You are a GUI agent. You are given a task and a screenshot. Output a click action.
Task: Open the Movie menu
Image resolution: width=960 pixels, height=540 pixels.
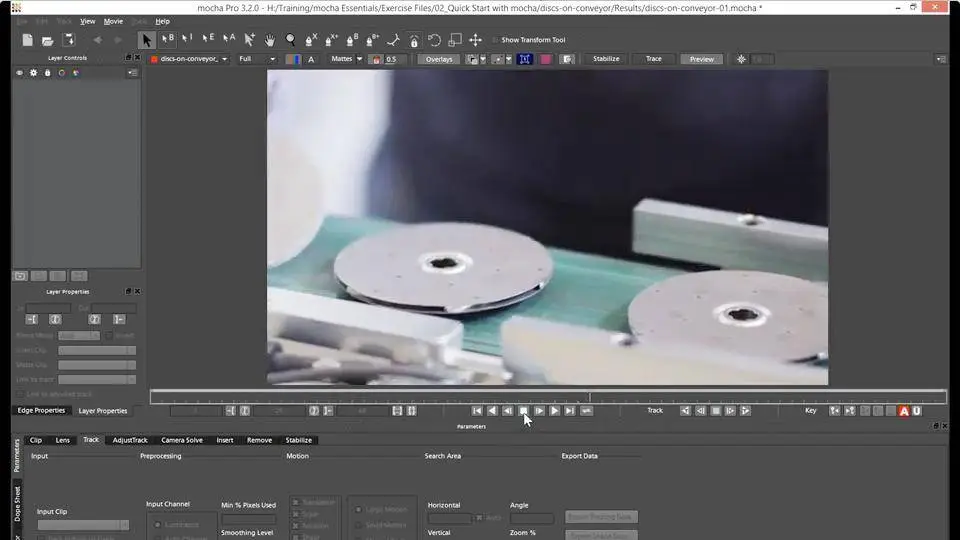click(113, 21)
